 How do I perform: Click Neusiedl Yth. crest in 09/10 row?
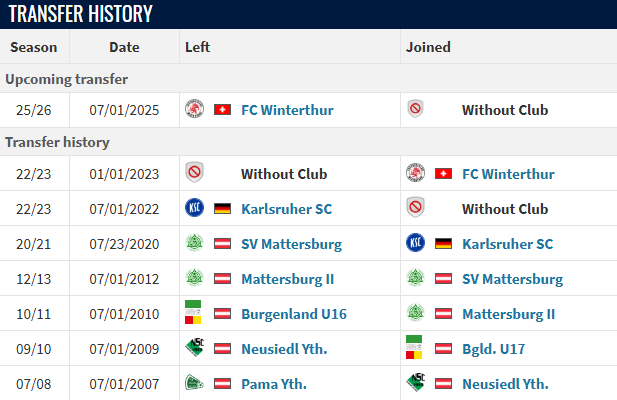(195, 347)
